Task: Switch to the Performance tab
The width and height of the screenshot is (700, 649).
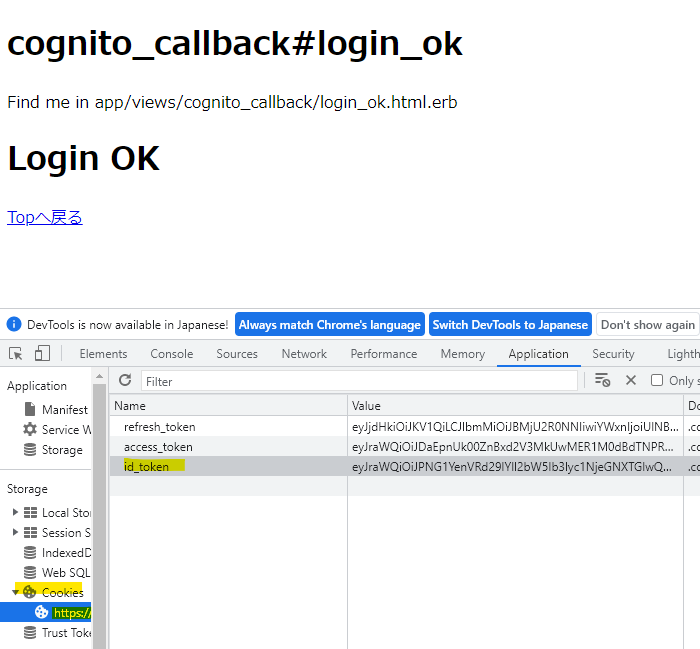Action: click(383, 354)
